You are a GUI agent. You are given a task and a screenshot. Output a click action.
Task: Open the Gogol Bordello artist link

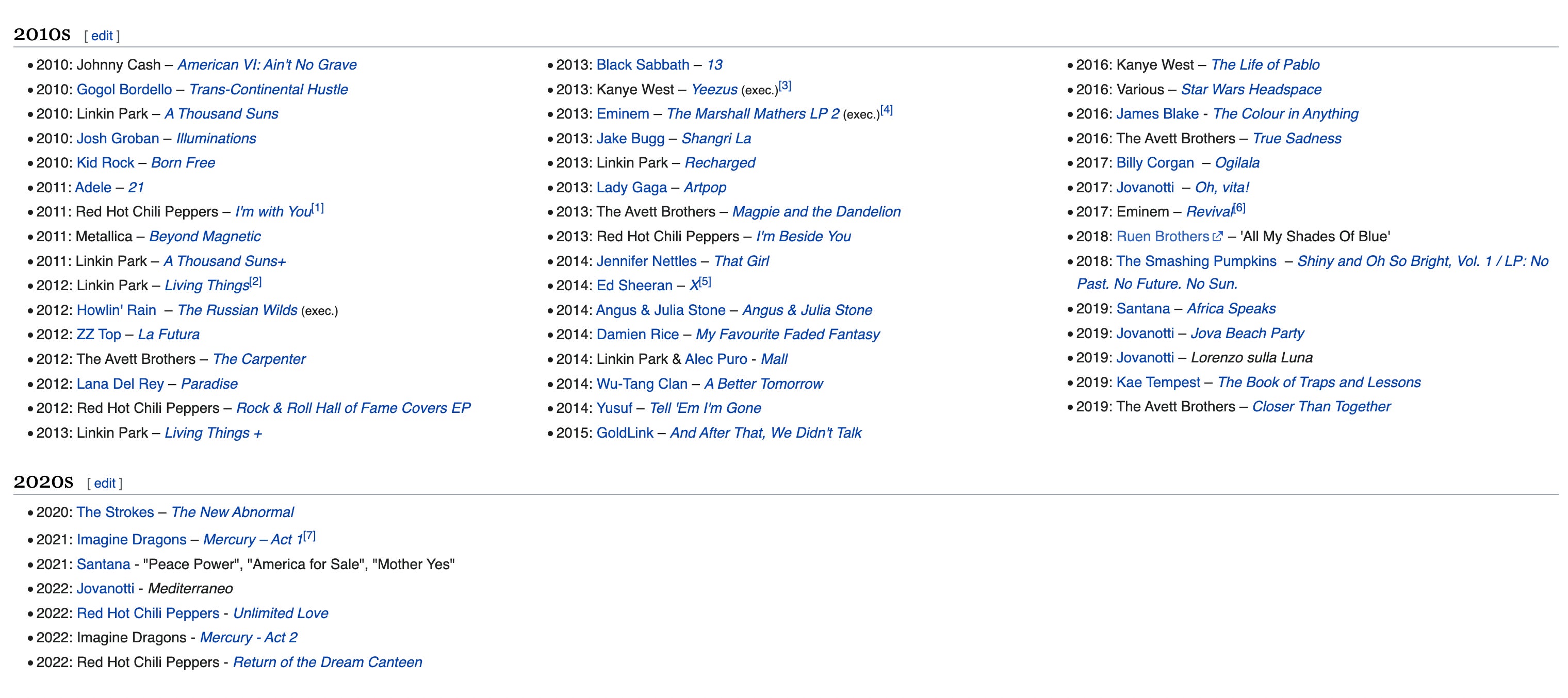click(x=124, y=90)
